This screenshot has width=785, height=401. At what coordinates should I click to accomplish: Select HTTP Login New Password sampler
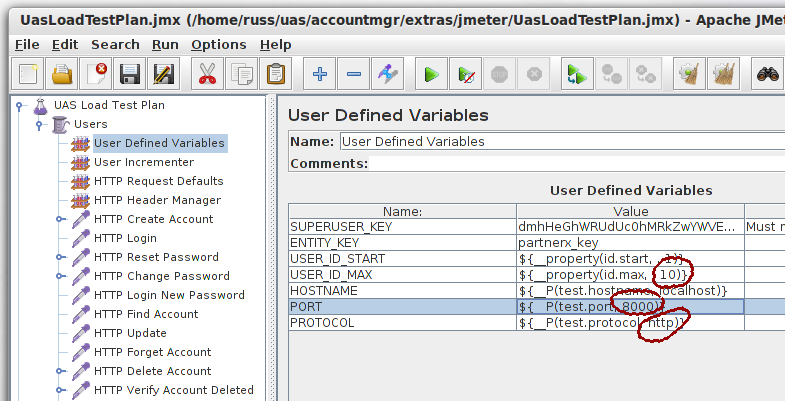(x=169, y=295)
